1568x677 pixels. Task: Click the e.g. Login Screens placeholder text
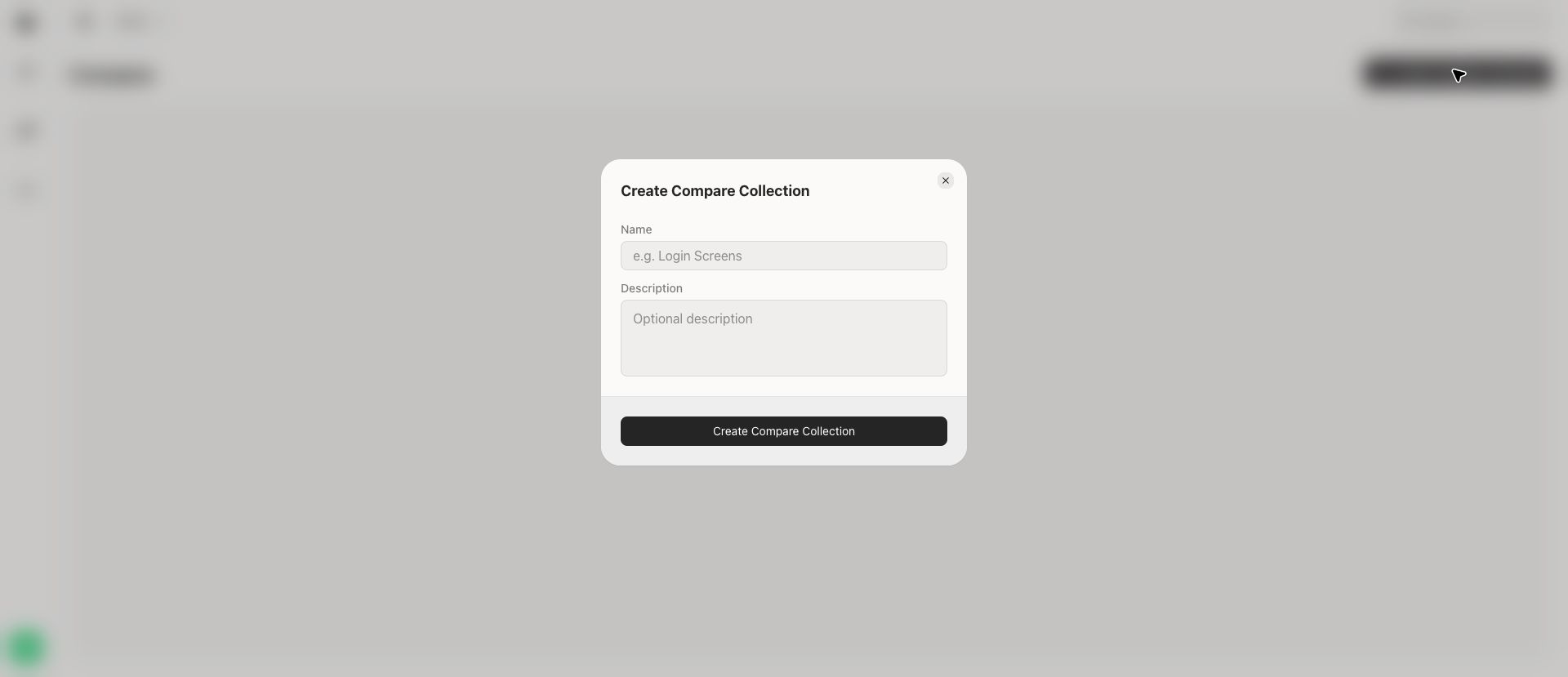(688, 256)
